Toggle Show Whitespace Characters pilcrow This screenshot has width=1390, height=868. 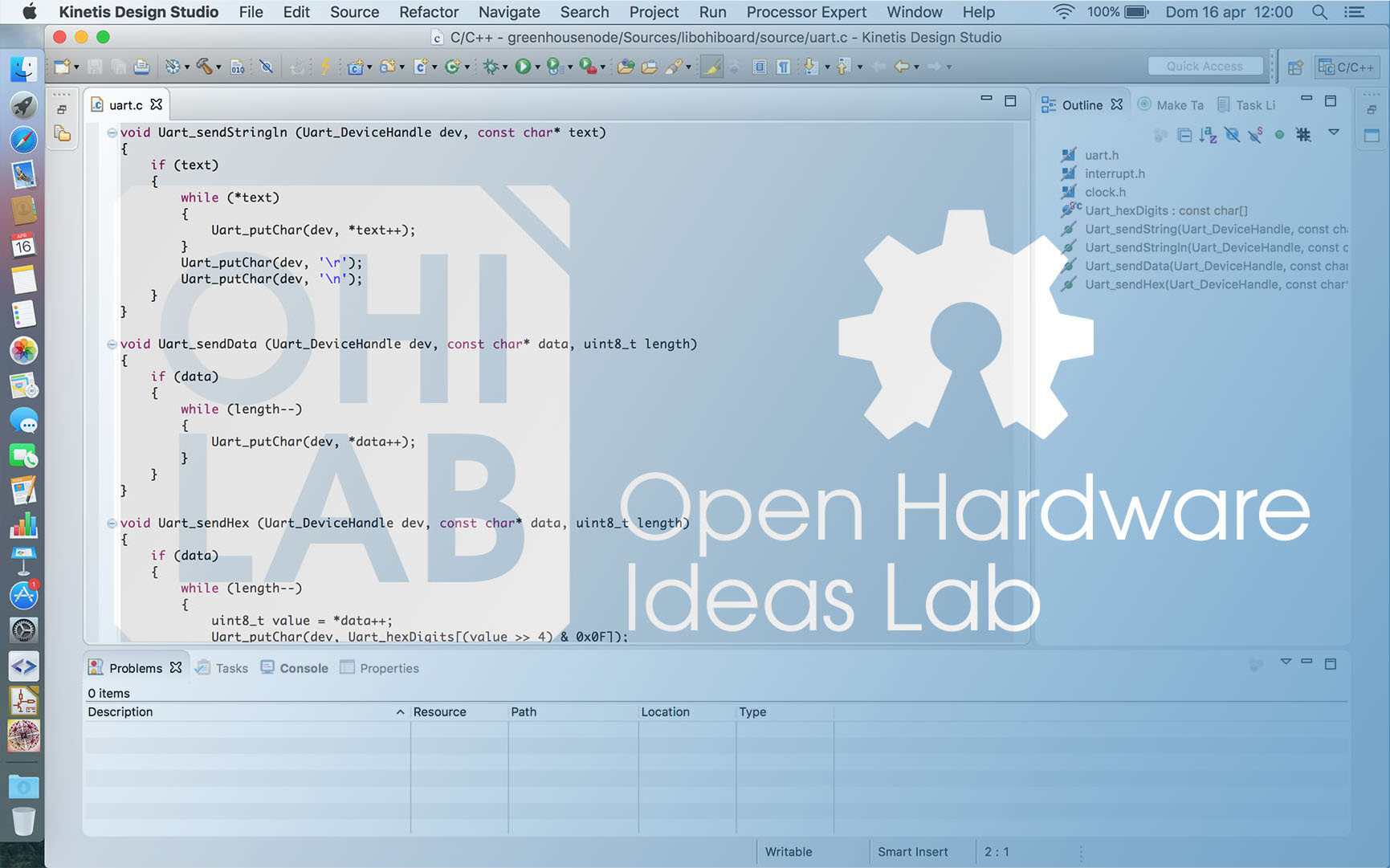pyautogui.click(x=783, y=67)
